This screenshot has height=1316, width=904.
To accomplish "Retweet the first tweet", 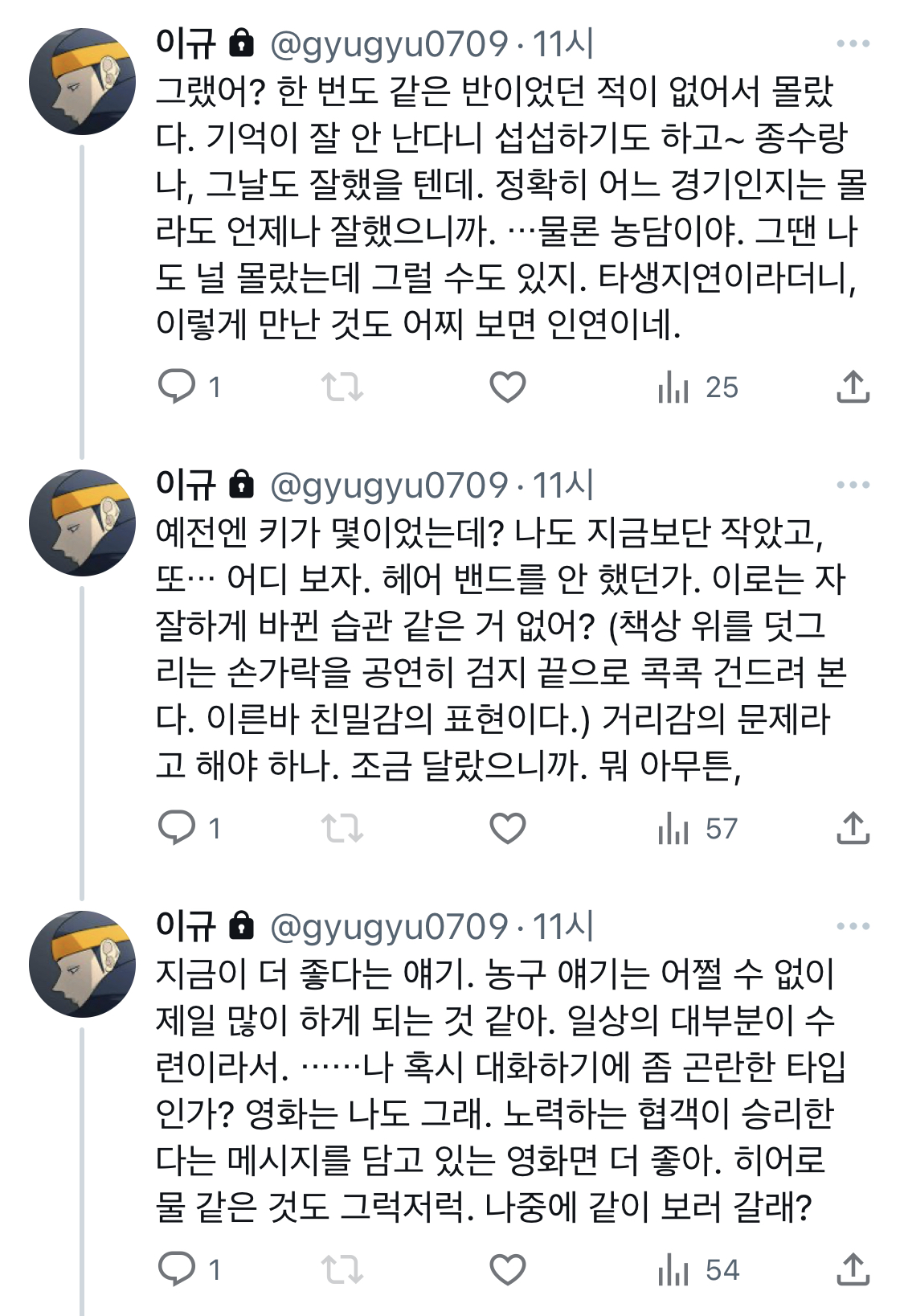I will pyautogui.click(x=343, y=389).
